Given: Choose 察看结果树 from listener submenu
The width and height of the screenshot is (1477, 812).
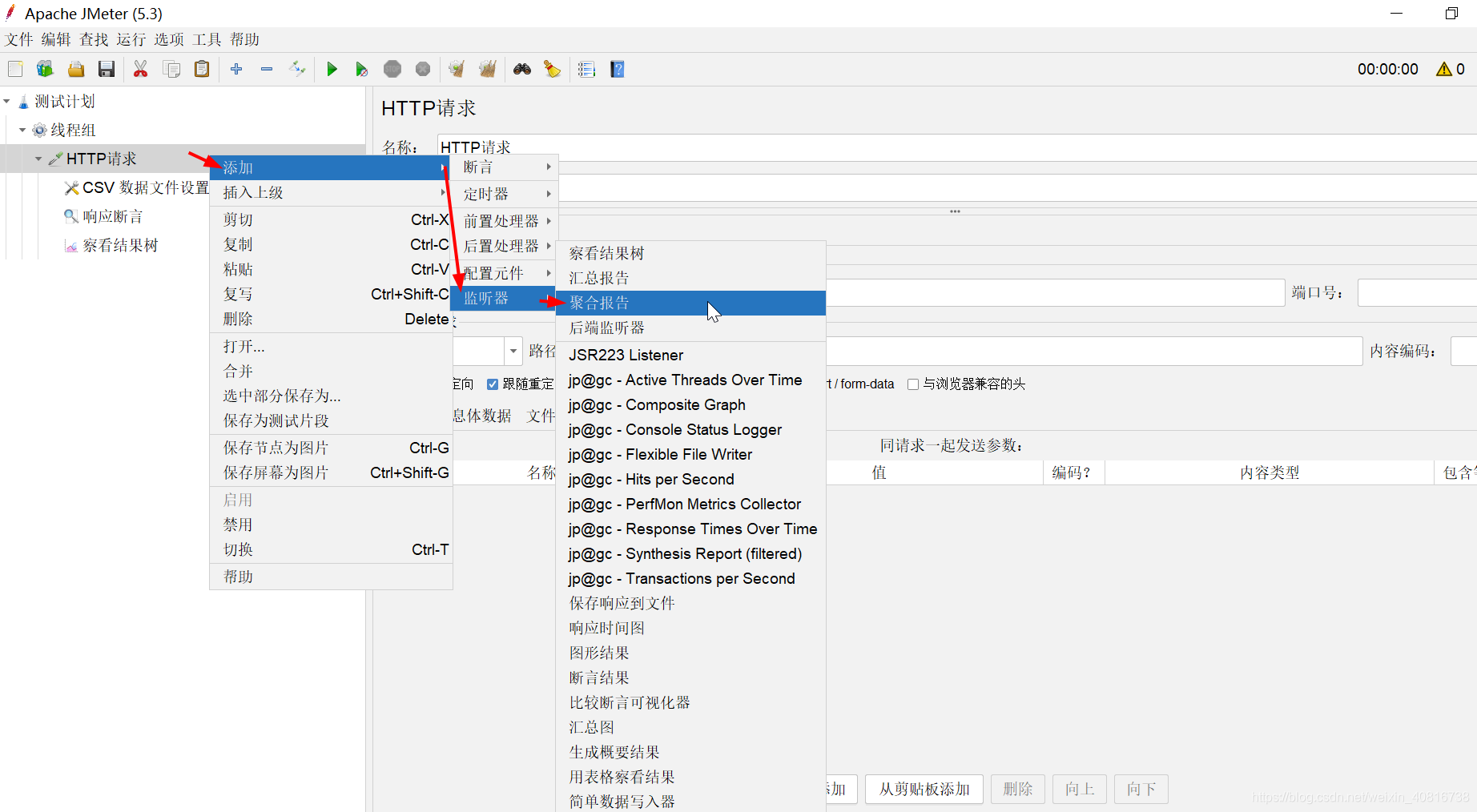Looking at the screenshot, I should (690, 253).
